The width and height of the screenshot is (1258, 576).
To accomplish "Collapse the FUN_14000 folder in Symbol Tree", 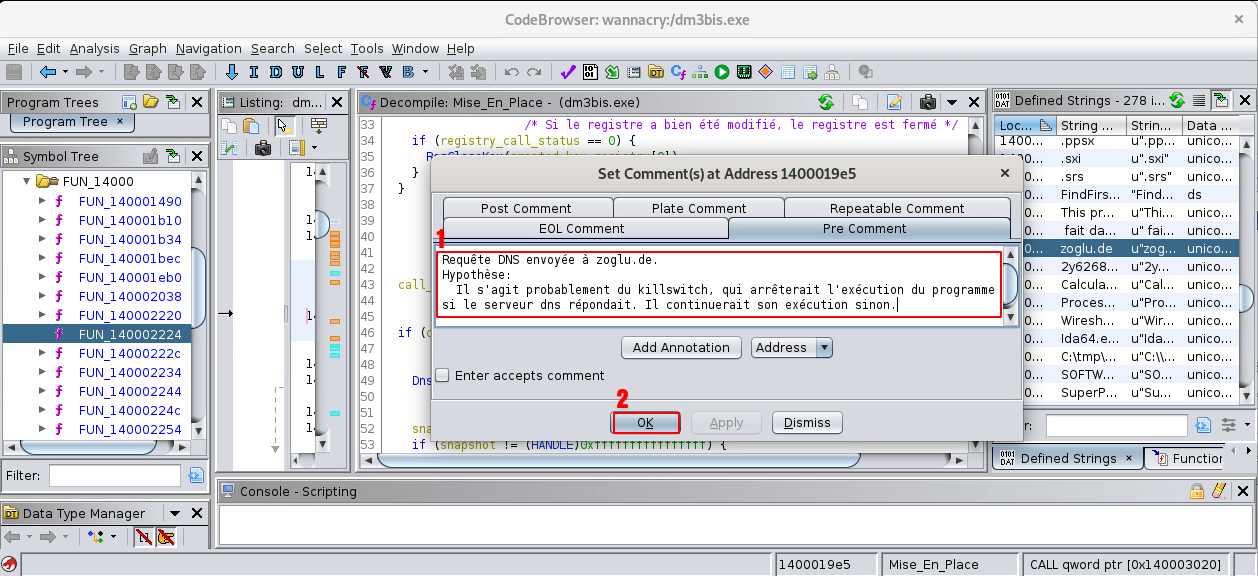I will tap(26, 182).
